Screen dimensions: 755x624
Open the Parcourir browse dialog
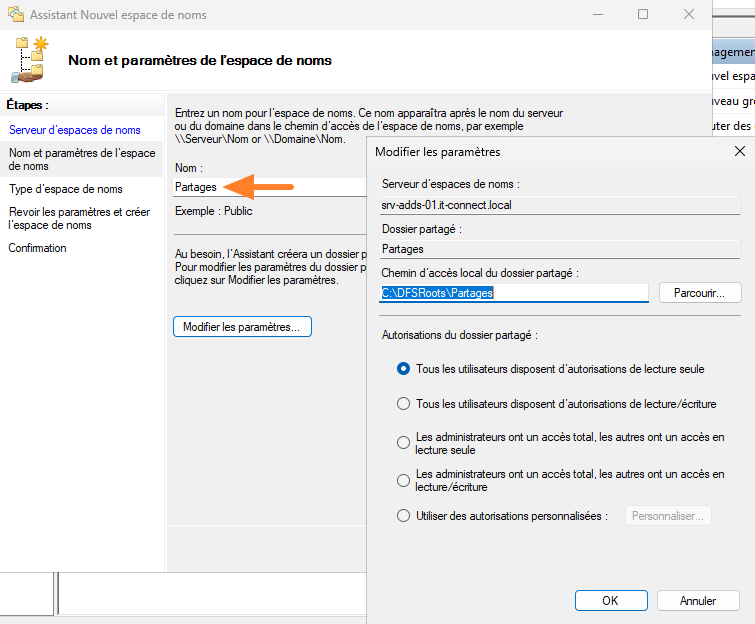[699, 293]
